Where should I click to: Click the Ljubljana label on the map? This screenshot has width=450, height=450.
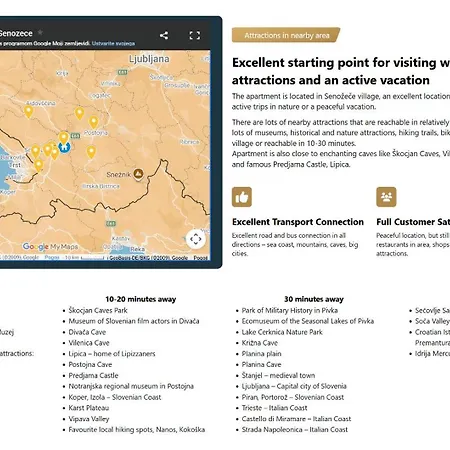click(149, 59)
